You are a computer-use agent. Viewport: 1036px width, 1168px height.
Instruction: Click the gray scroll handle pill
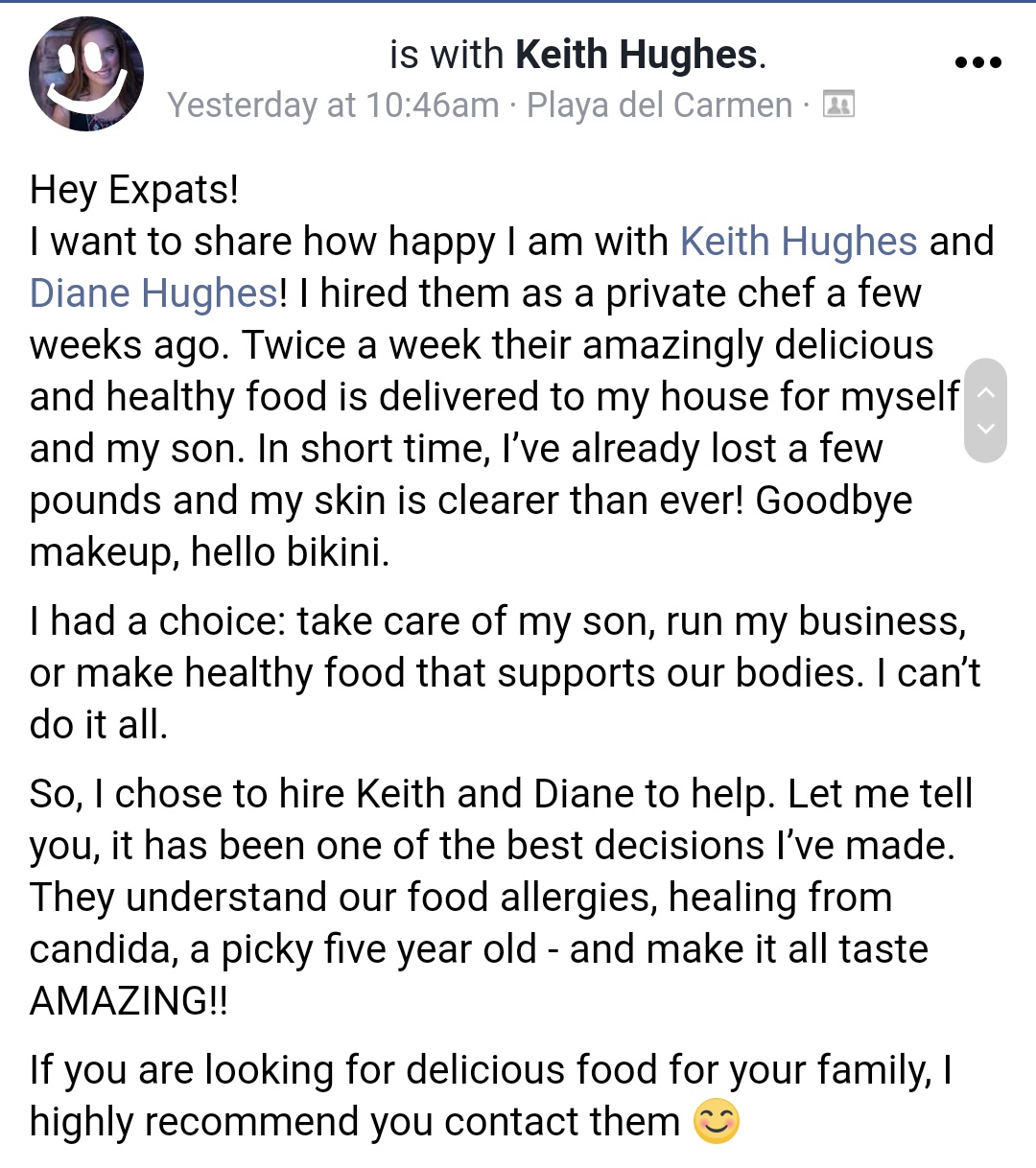click(985, 410)
